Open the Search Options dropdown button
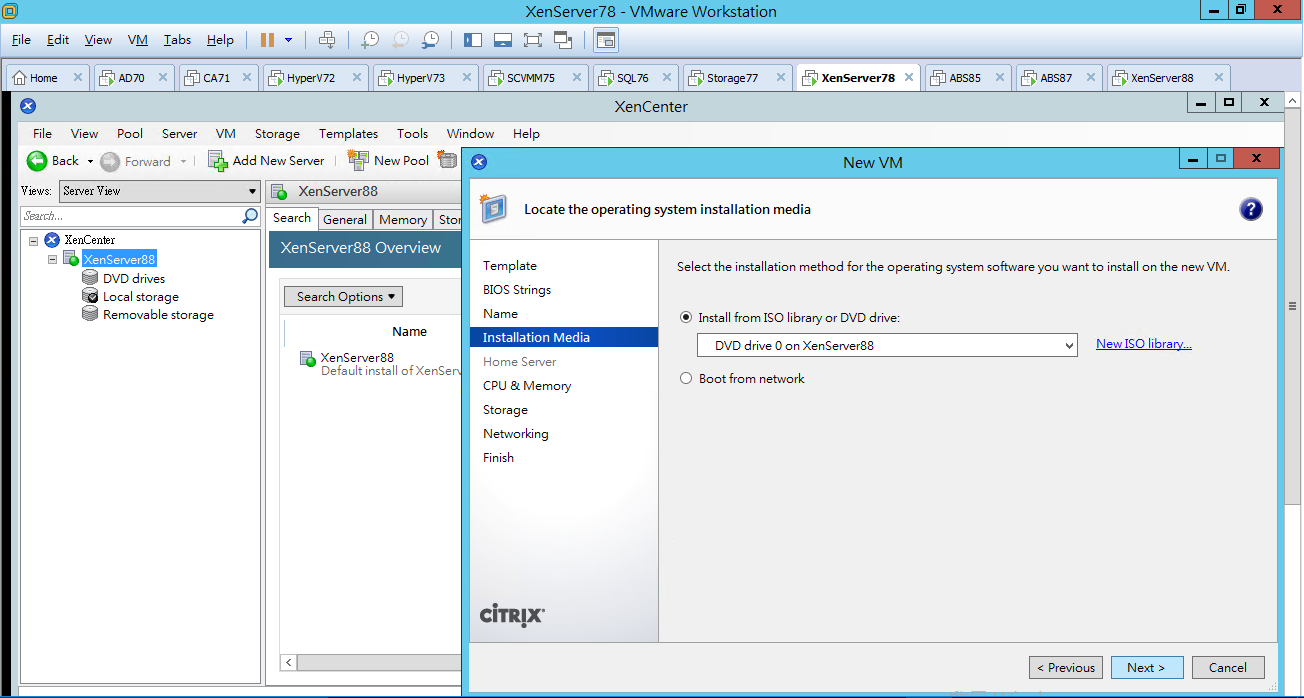This screenshot has width=1304, height=698. click(x=343, y=297)
